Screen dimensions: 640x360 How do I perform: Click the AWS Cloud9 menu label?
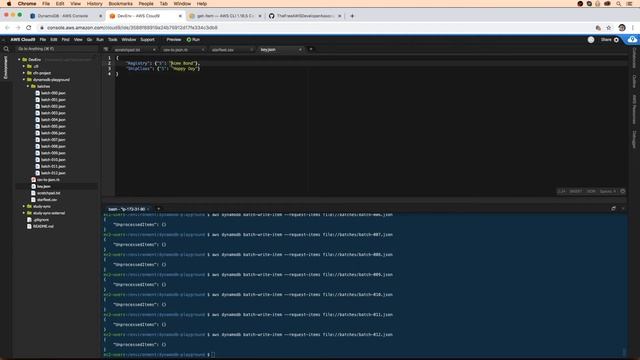23,40
